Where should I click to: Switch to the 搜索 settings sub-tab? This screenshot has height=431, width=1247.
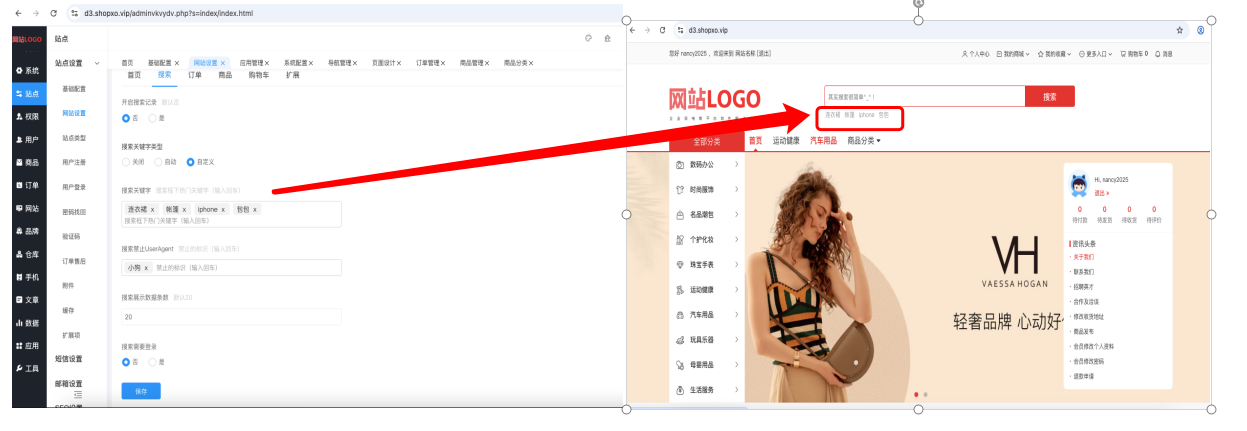click(x=165, y=74)
